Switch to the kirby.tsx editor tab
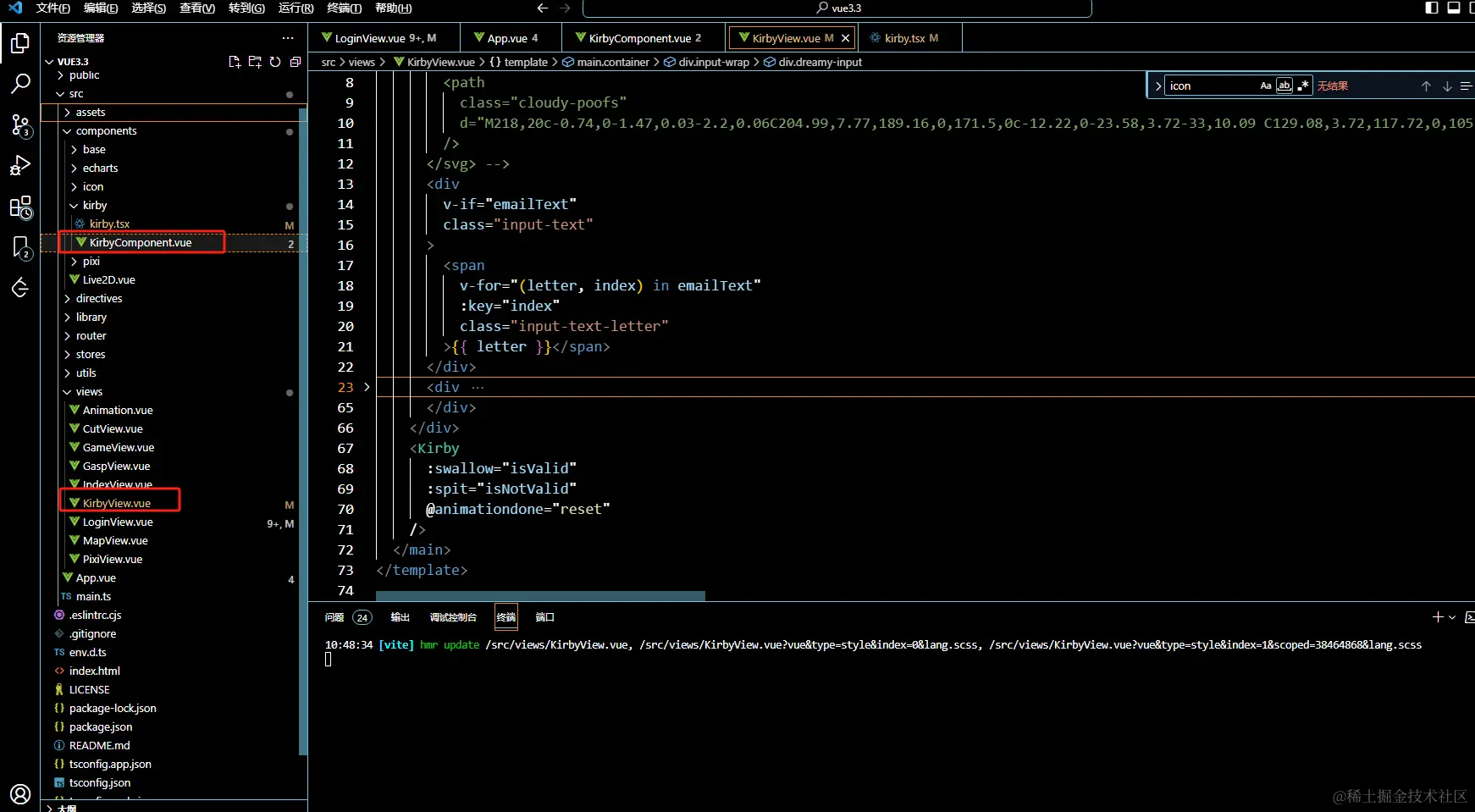This screenshot has width=1475, height=812. point(910,38)
